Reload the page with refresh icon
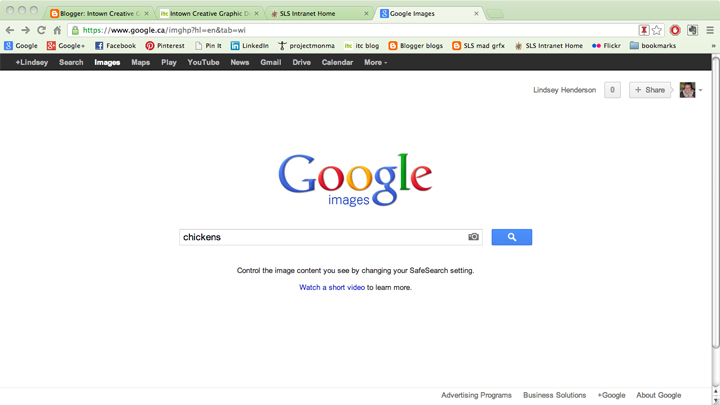Viewport: 720px width, 405px height. point(41,30)
